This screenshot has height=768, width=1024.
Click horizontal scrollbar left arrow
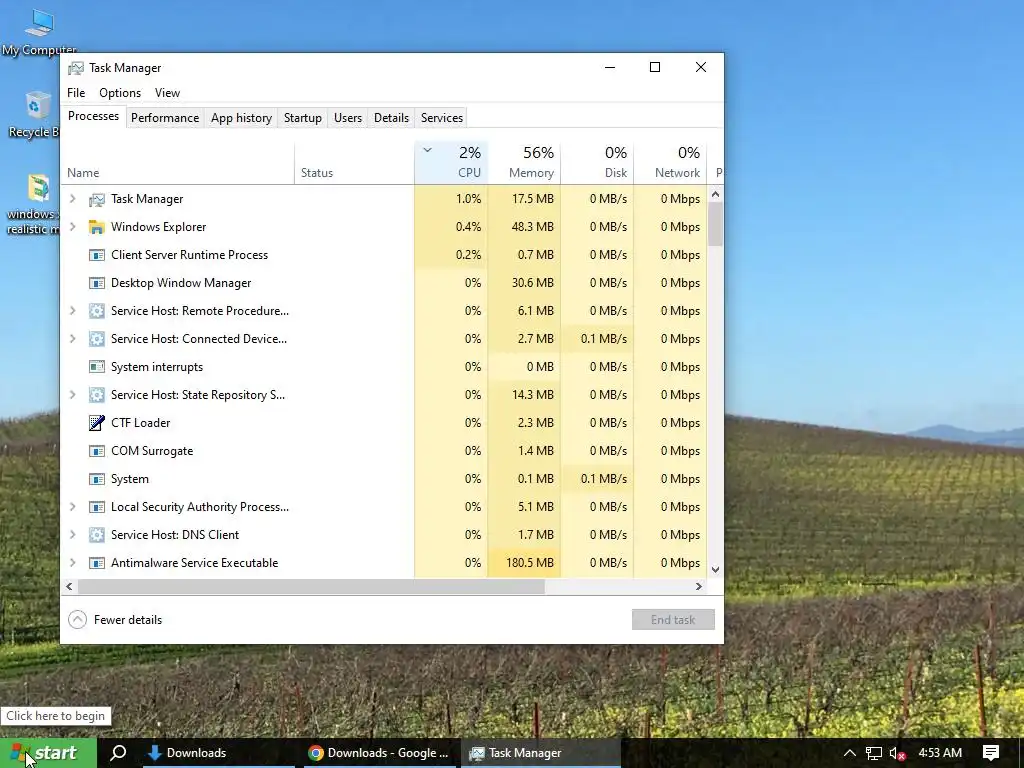pos(69,586)
